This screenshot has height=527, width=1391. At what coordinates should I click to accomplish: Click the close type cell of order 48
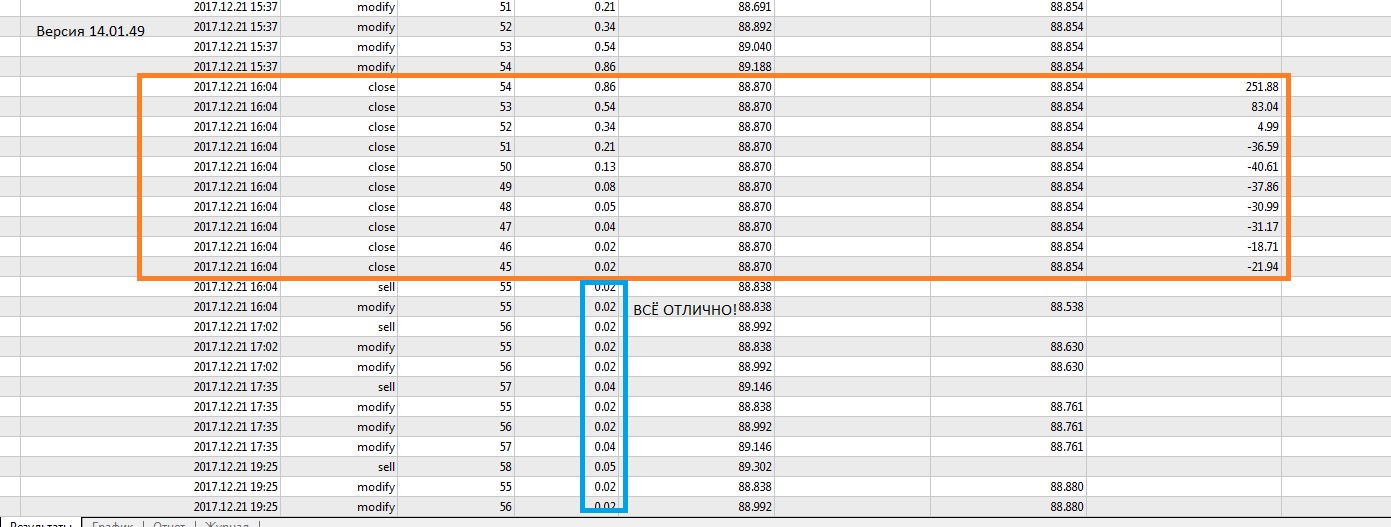point(382,207)
